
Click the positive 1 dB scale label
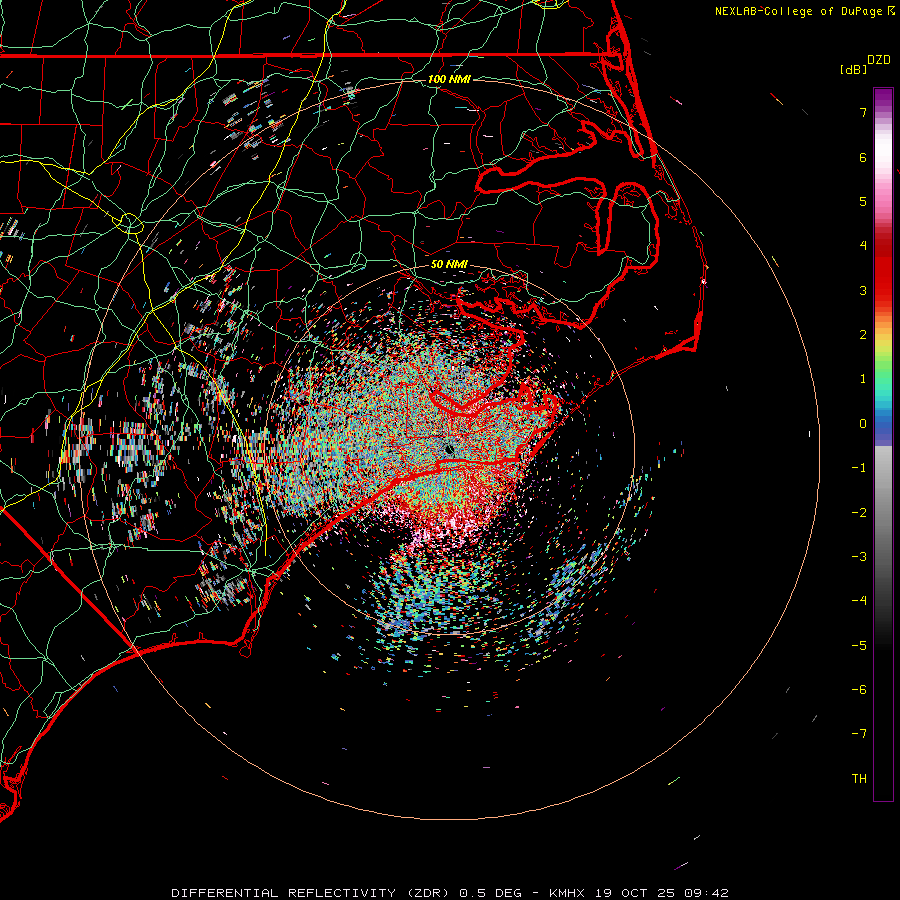[863, 379]
